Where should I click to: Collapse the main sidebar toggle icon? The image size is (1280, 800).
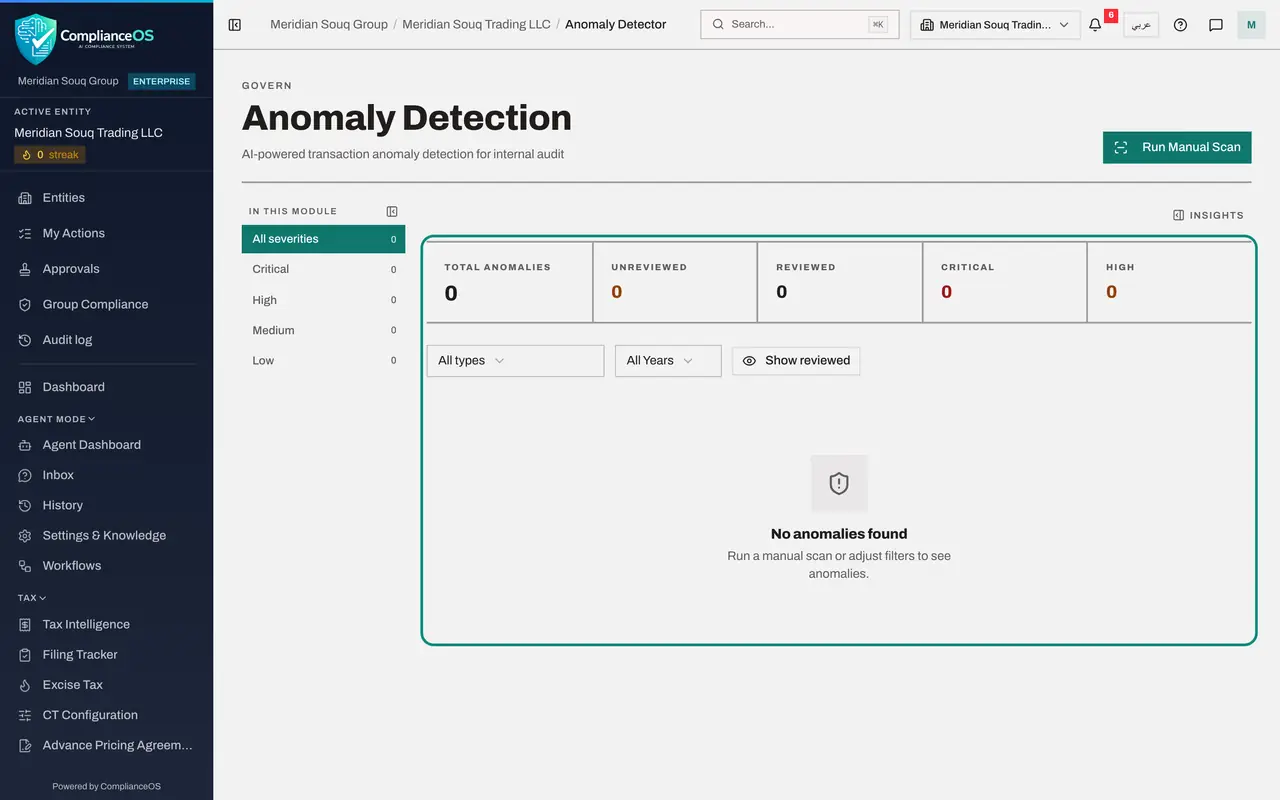coord(235,25)
